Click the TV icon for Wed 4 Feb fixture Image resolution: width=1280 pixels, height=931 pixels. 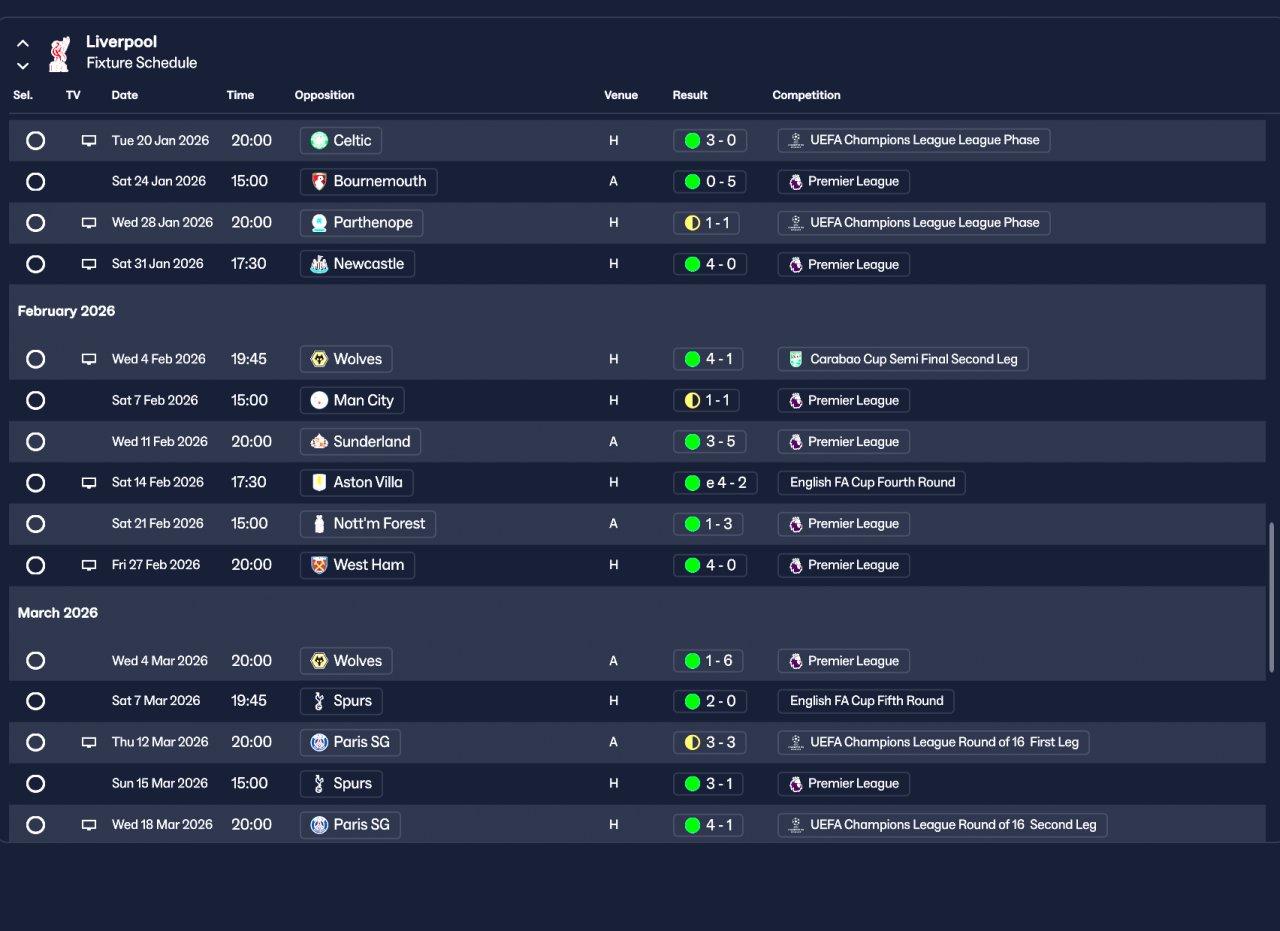[x=89, y=359]
